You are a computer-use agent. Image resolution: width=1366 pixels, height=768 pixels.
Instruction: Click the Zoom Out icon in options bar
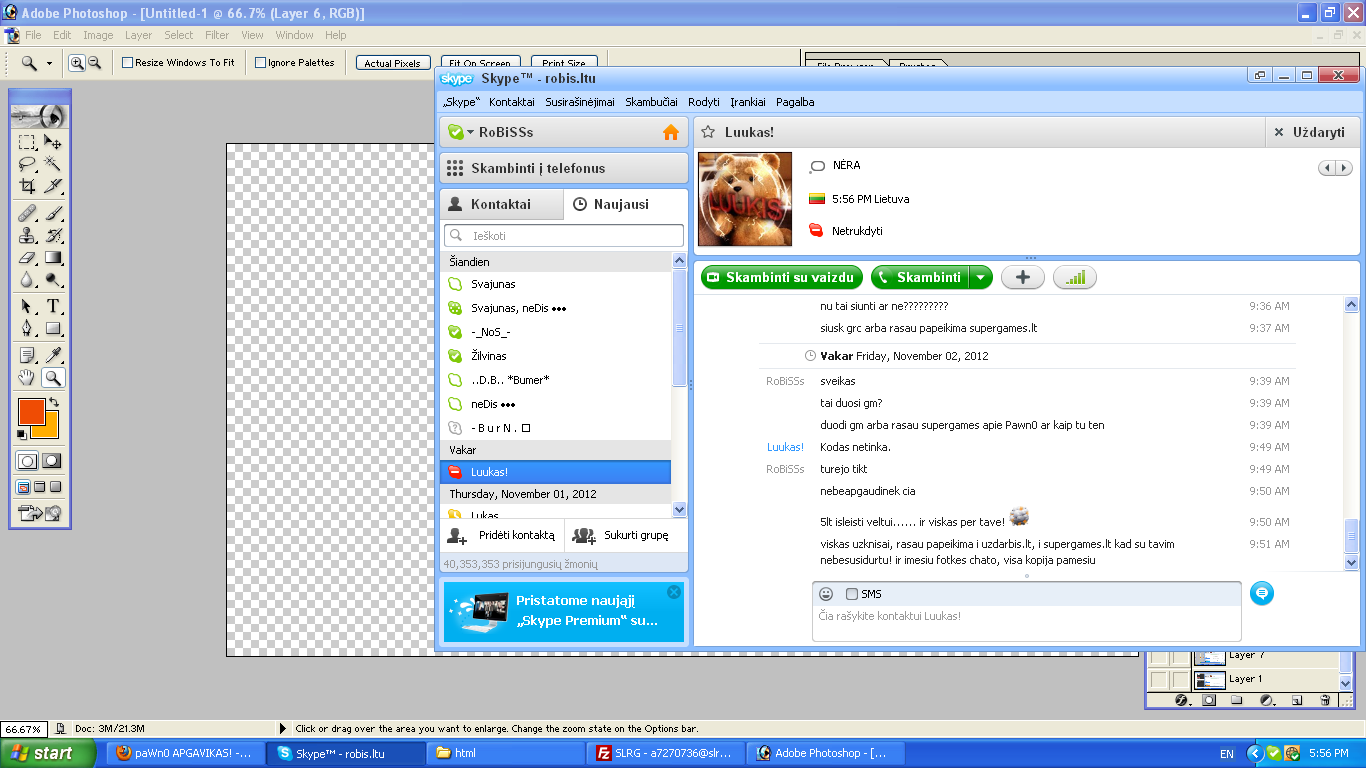click(95, 63)
